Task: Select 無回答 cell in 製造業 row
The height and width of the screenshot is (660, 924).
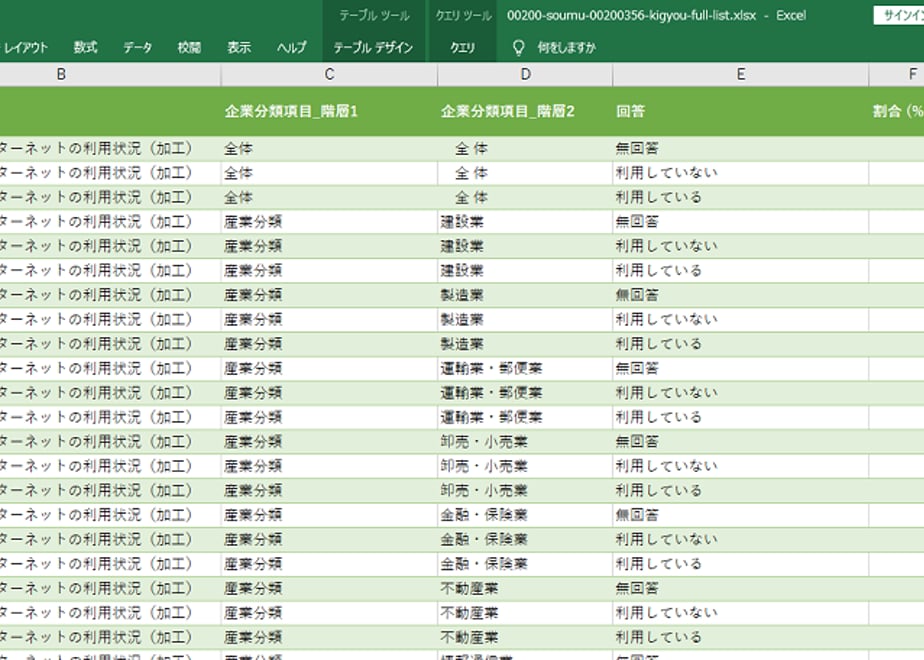Action: point(741,295)
